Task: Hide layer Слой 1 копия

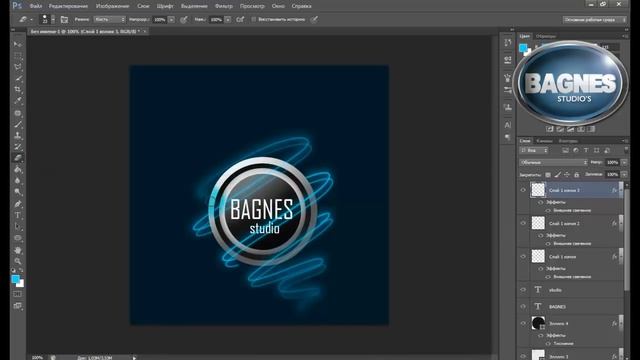Action: (x=523, y=257)
